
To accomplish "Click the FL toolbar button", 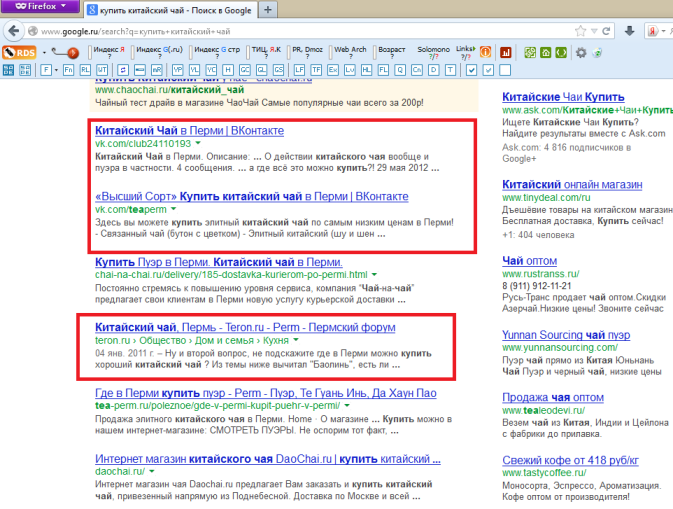I will pyautogui.click(x=383, y=70).
